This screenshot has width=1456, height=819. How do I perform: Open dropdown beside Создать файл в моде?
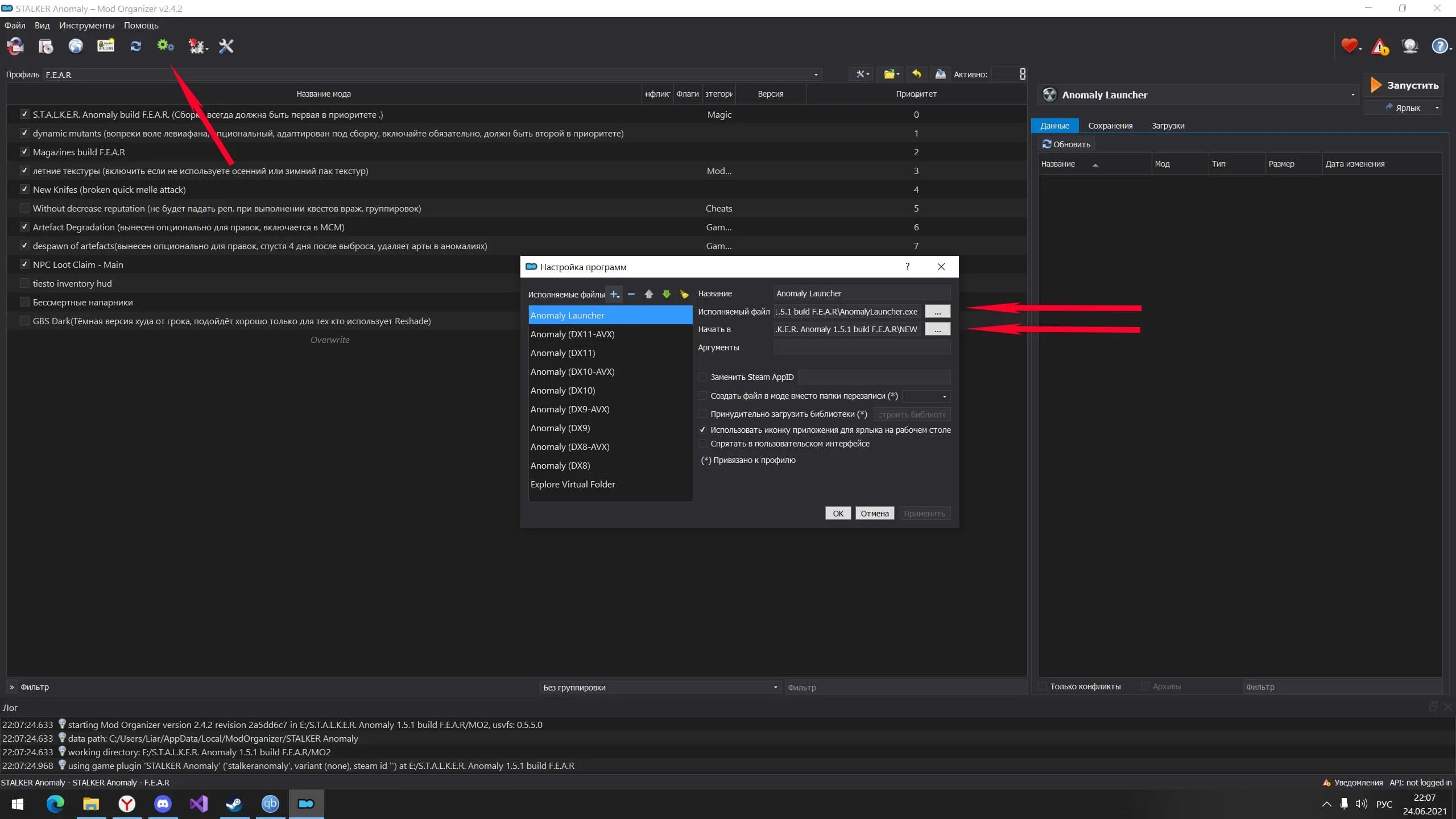point(926,396)
